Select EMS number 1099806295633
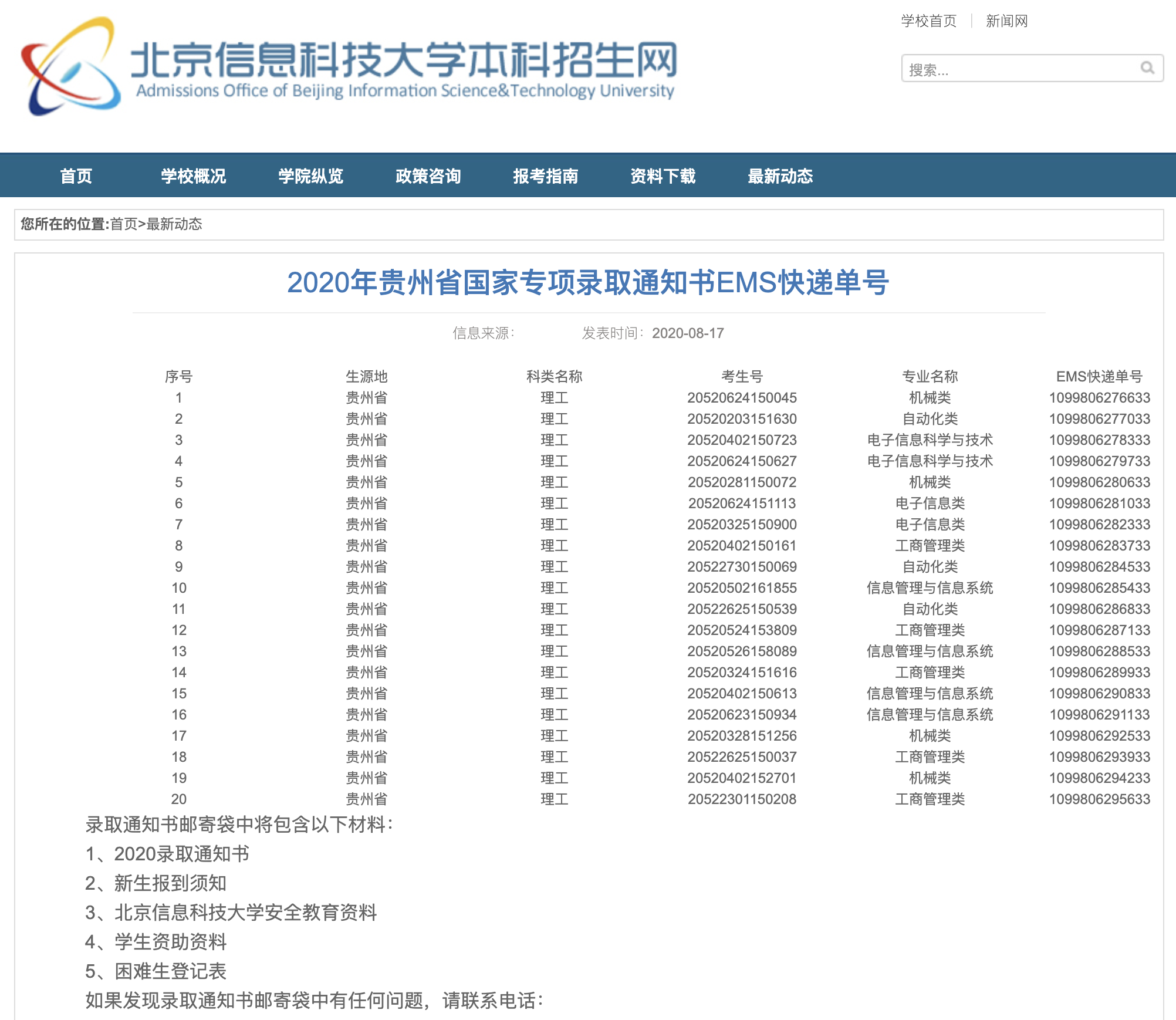Viewport: 1176px width, 1020px height. pyautogui.click(x=1100, y=799)
